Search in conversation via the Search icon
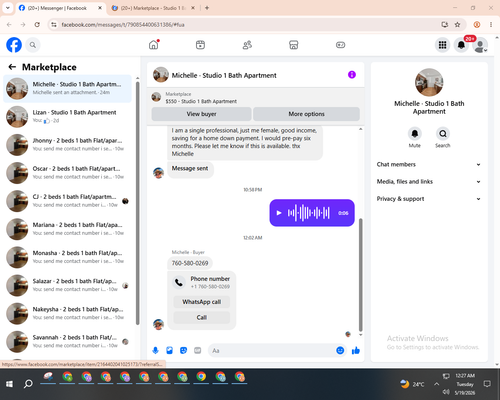 point(443,134)
